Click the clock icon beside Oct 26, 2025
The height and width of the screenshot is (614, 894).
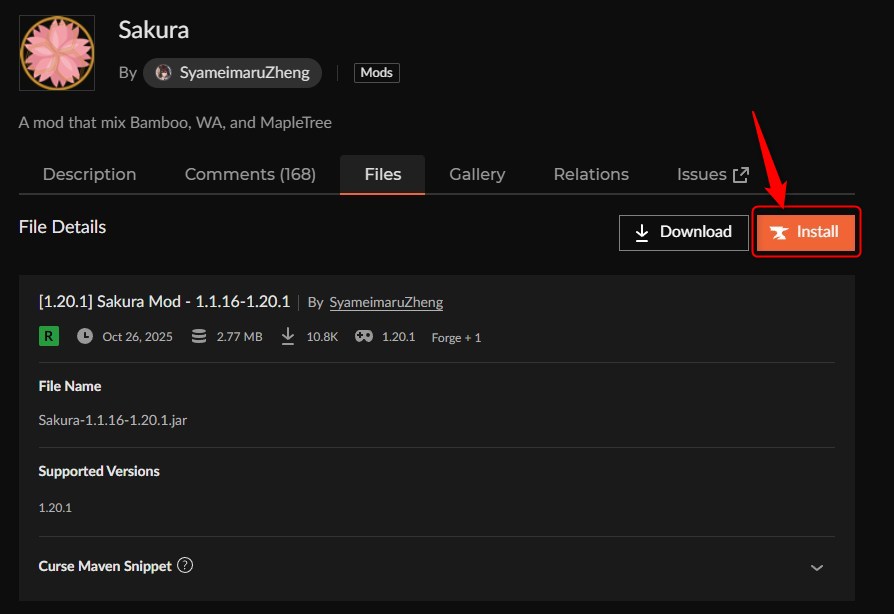(85, 336)
